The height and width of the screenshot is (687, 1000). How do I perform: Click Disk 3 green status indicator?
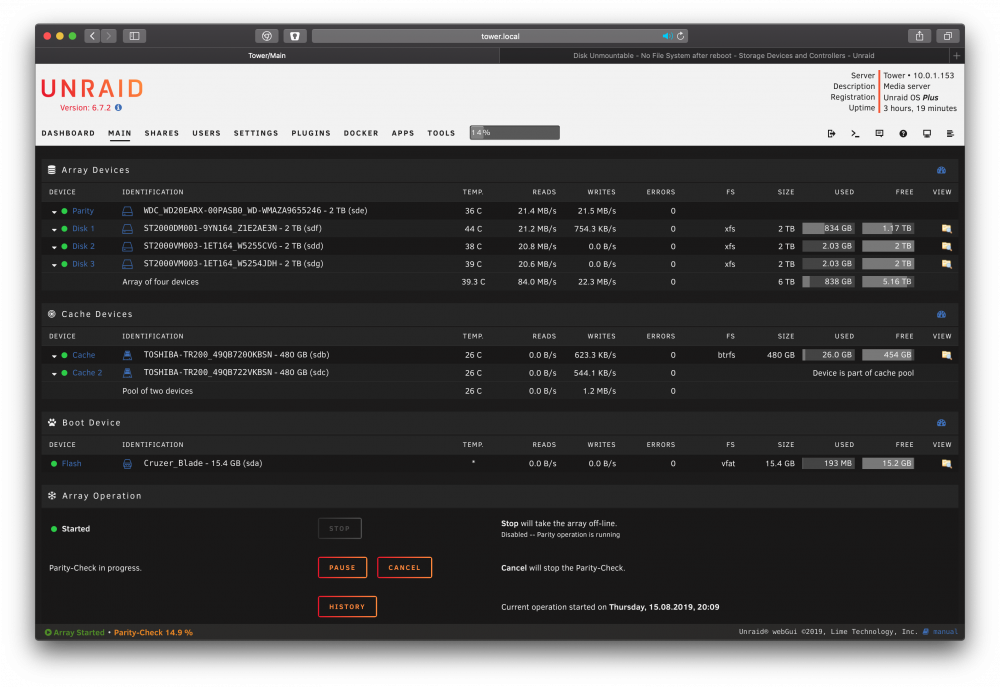coord(64,264)
